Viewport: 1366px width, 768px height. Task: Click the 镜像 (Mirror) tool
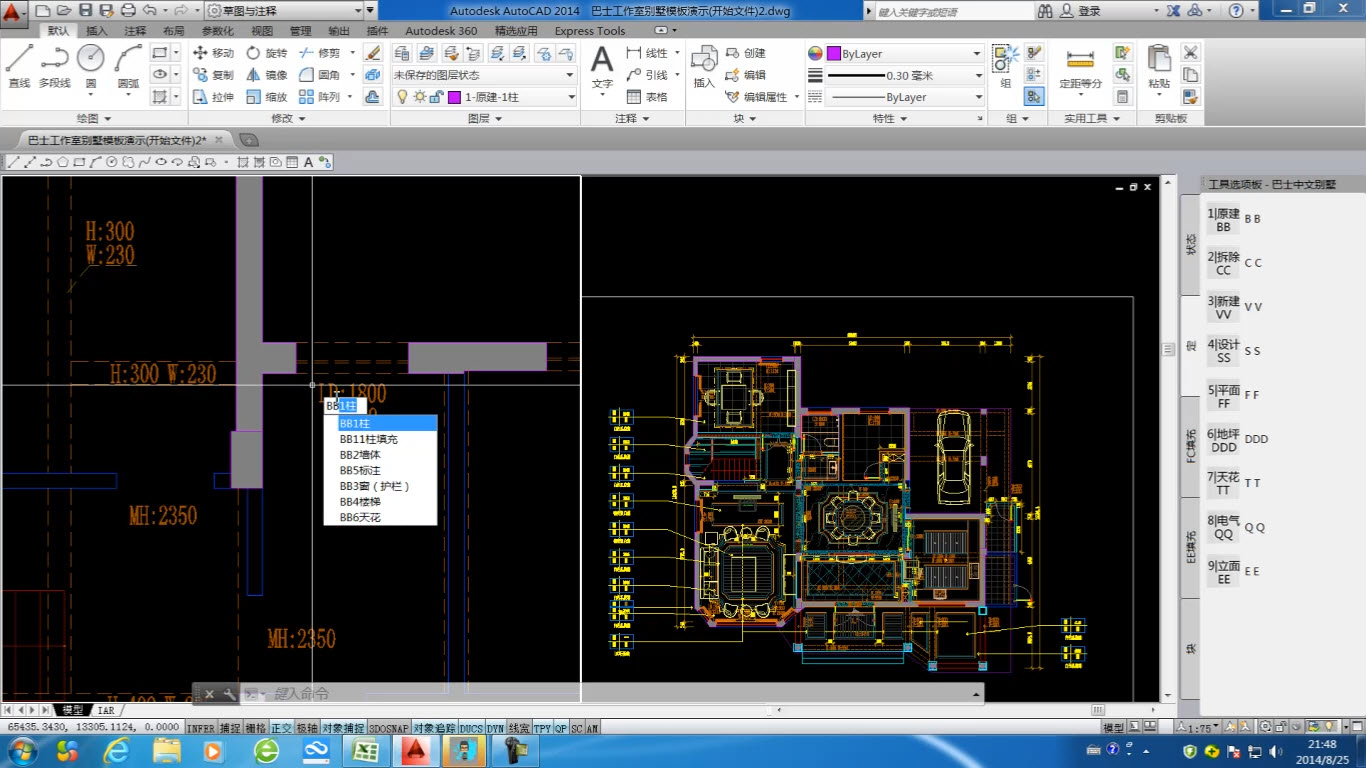[266, 75]
